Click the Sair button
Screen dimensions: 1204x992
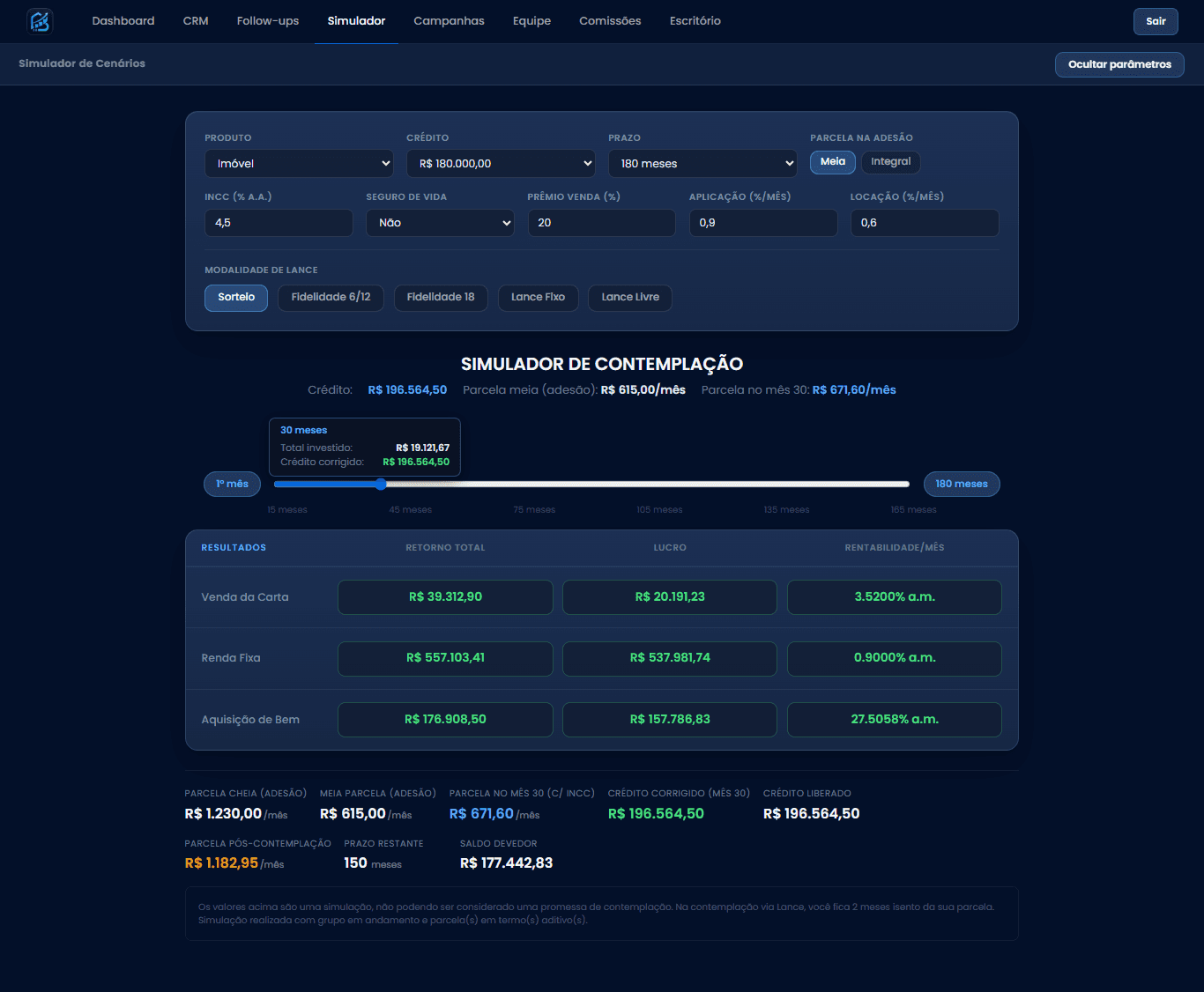tap(1156, 21)
